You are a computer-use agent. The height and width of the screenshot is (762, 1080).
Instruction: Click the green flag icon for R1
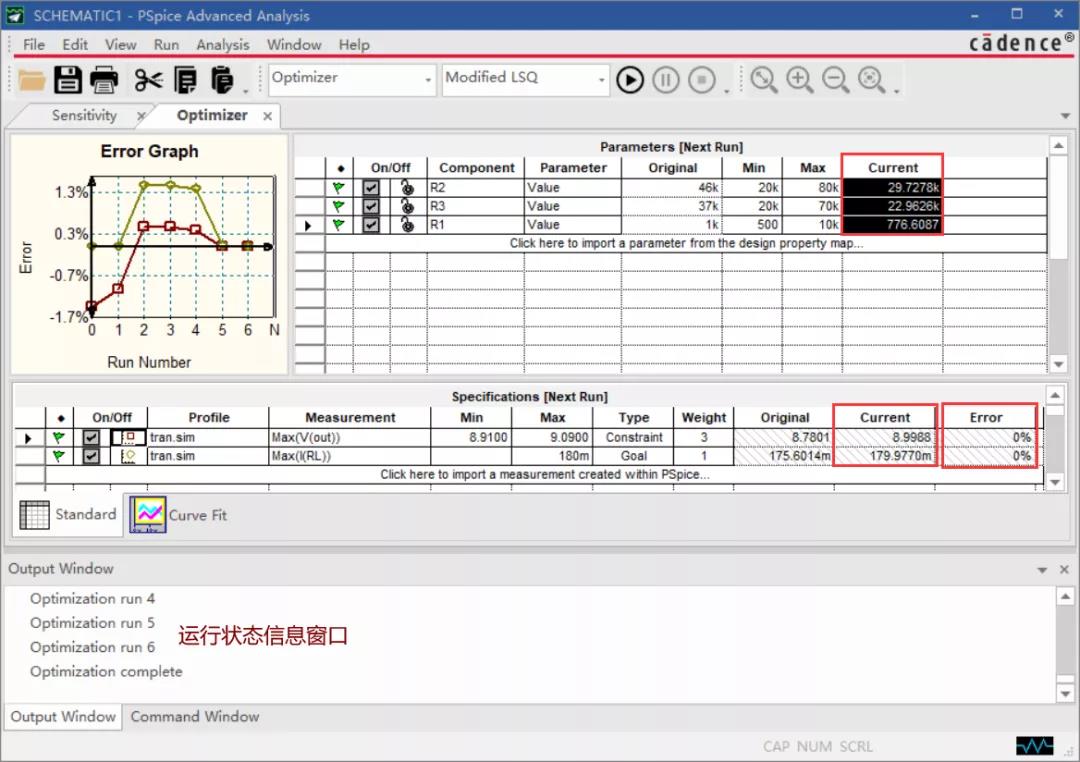(338, 225)
